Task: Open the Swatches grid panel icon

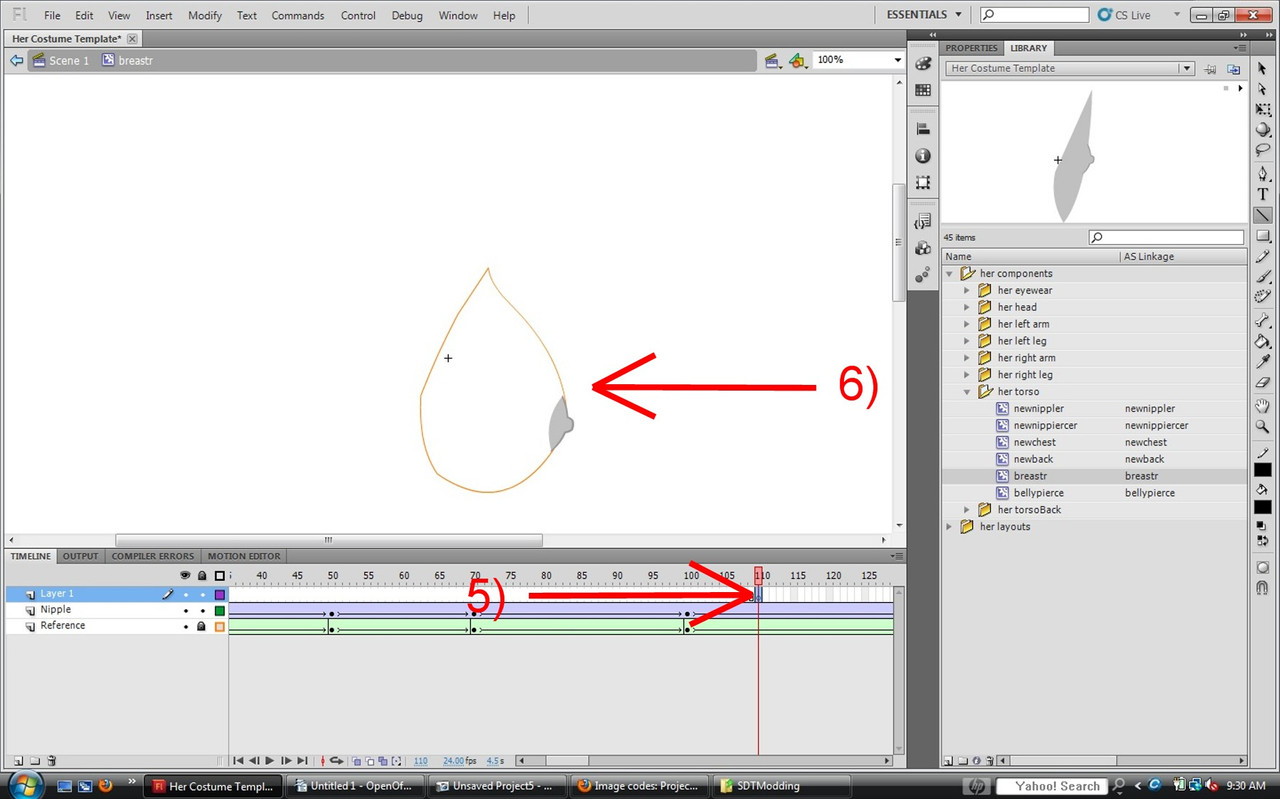Action: point(923,90)
